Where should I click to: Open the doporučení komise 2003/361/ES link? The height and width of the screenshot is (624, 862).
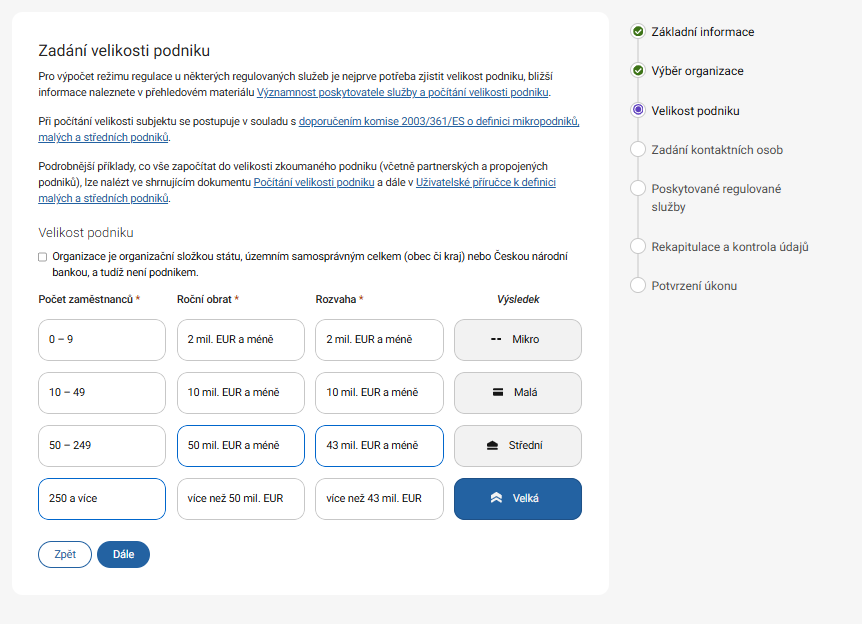click(x=439, y=121)
